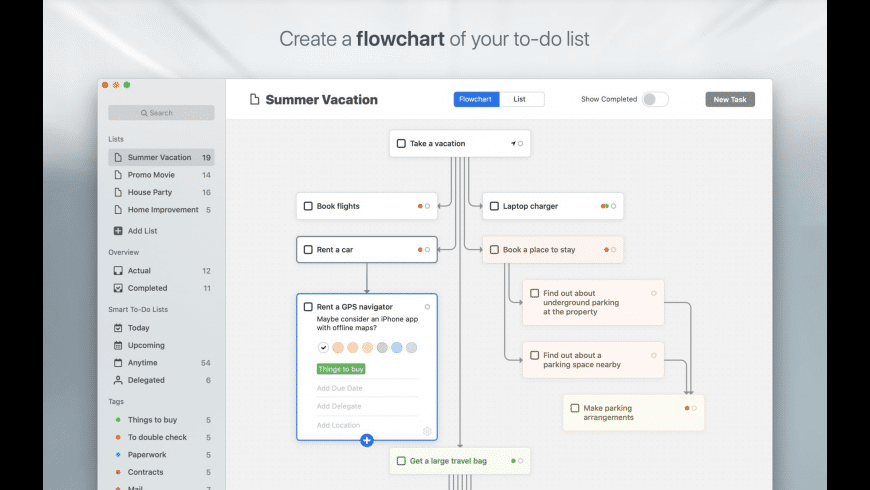Check off Get a large travel bag
This screenshot has width=870, height=490.
click(401, 461)
